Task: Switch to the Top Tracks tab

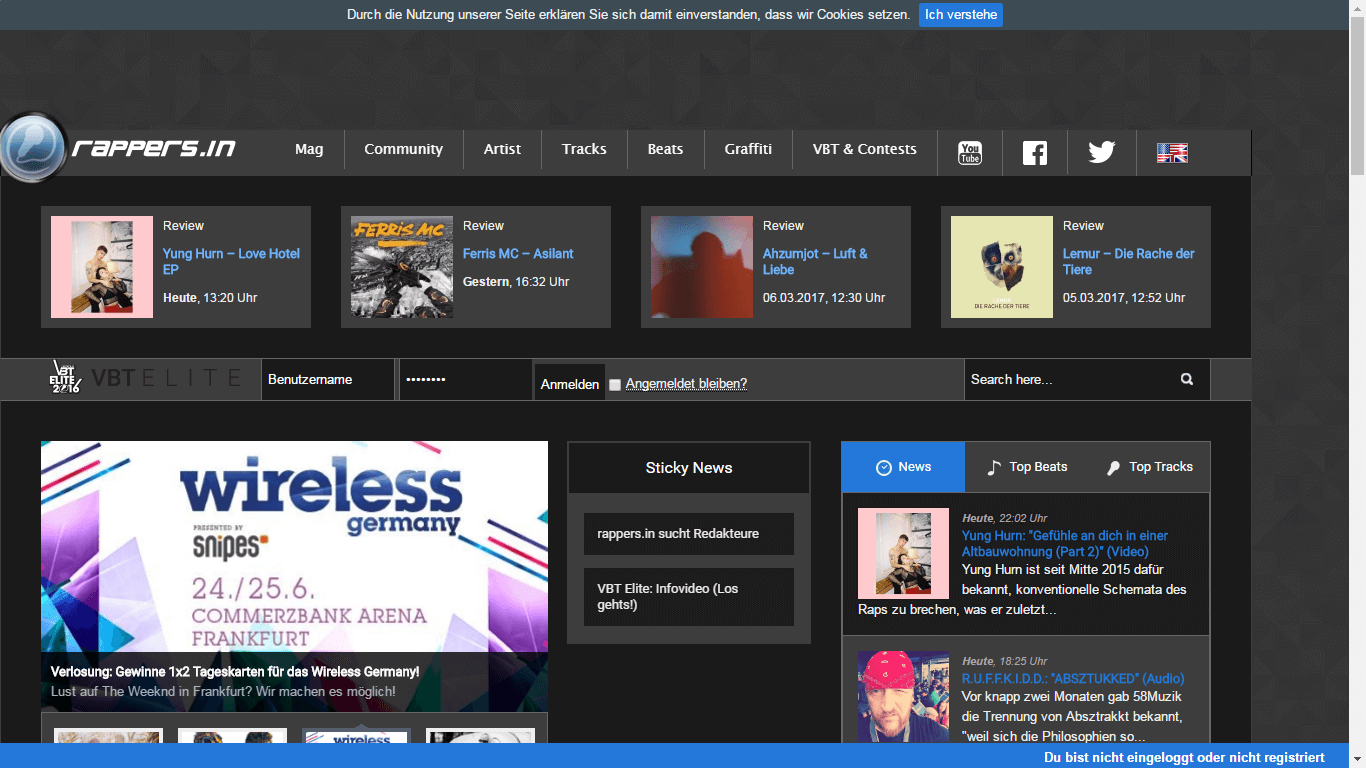Action: tap(1149, 467)
